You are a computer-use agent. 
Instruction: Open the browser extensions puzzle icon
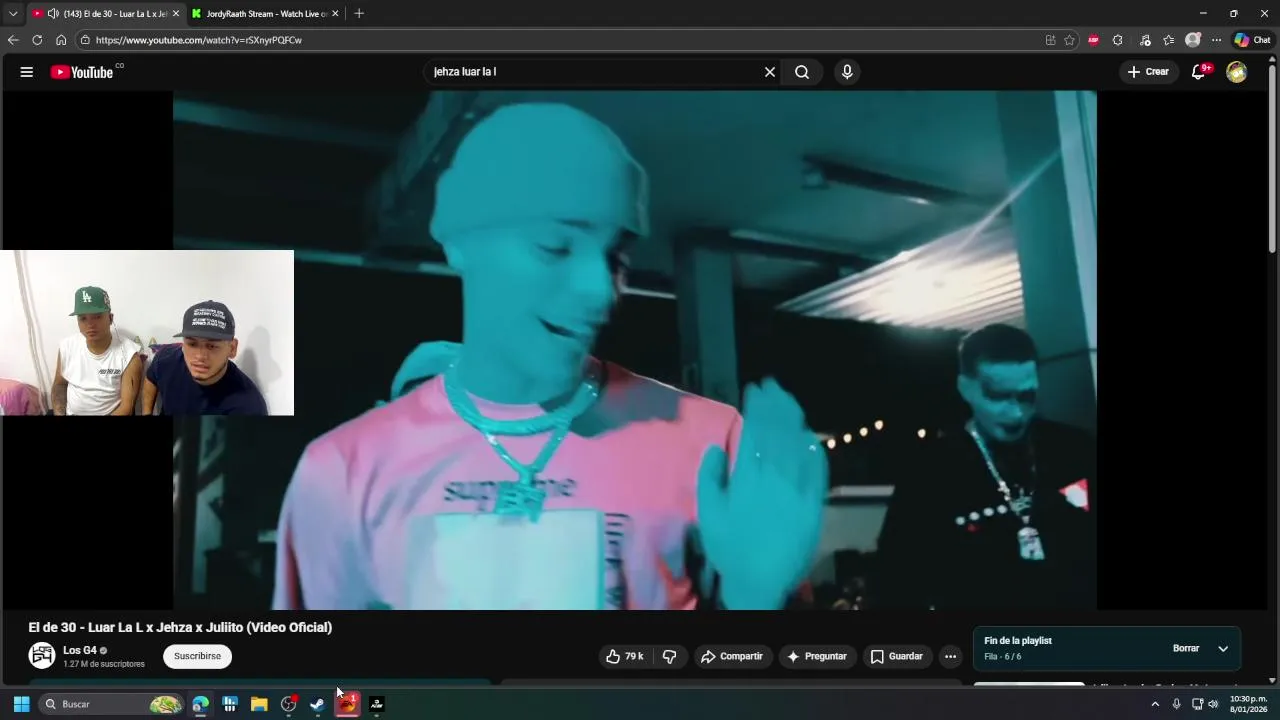[1118, 40]
